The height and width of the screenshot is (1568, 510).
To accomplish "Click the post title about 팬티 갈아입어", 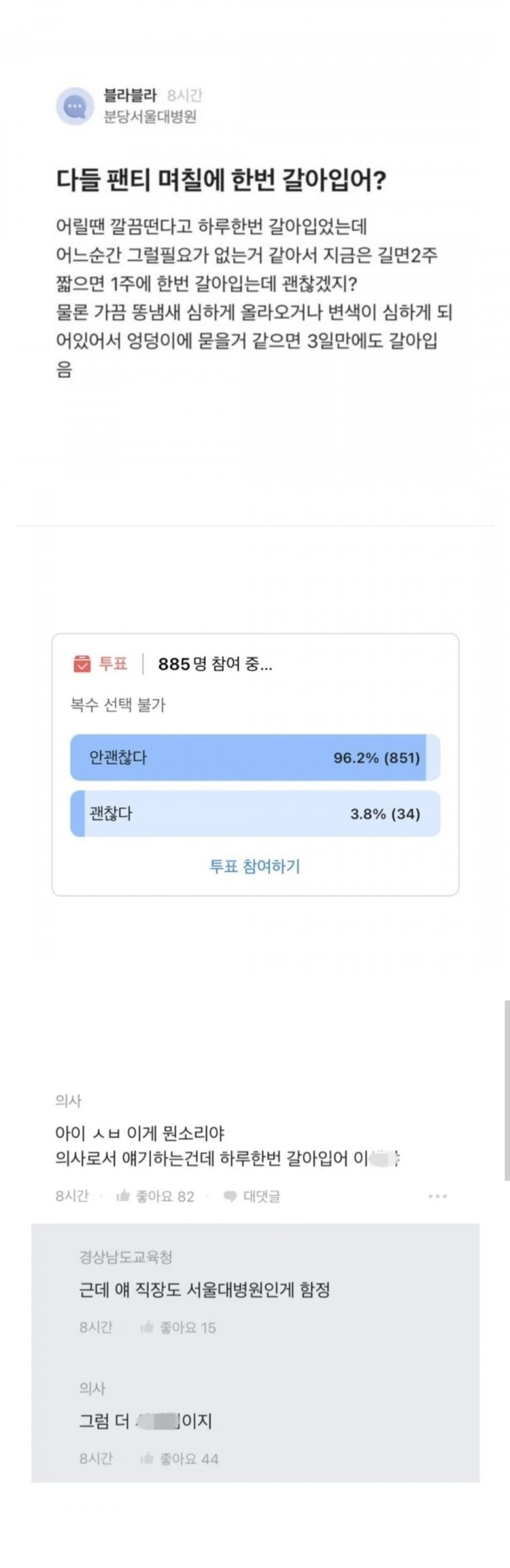I will click(221, 180).
